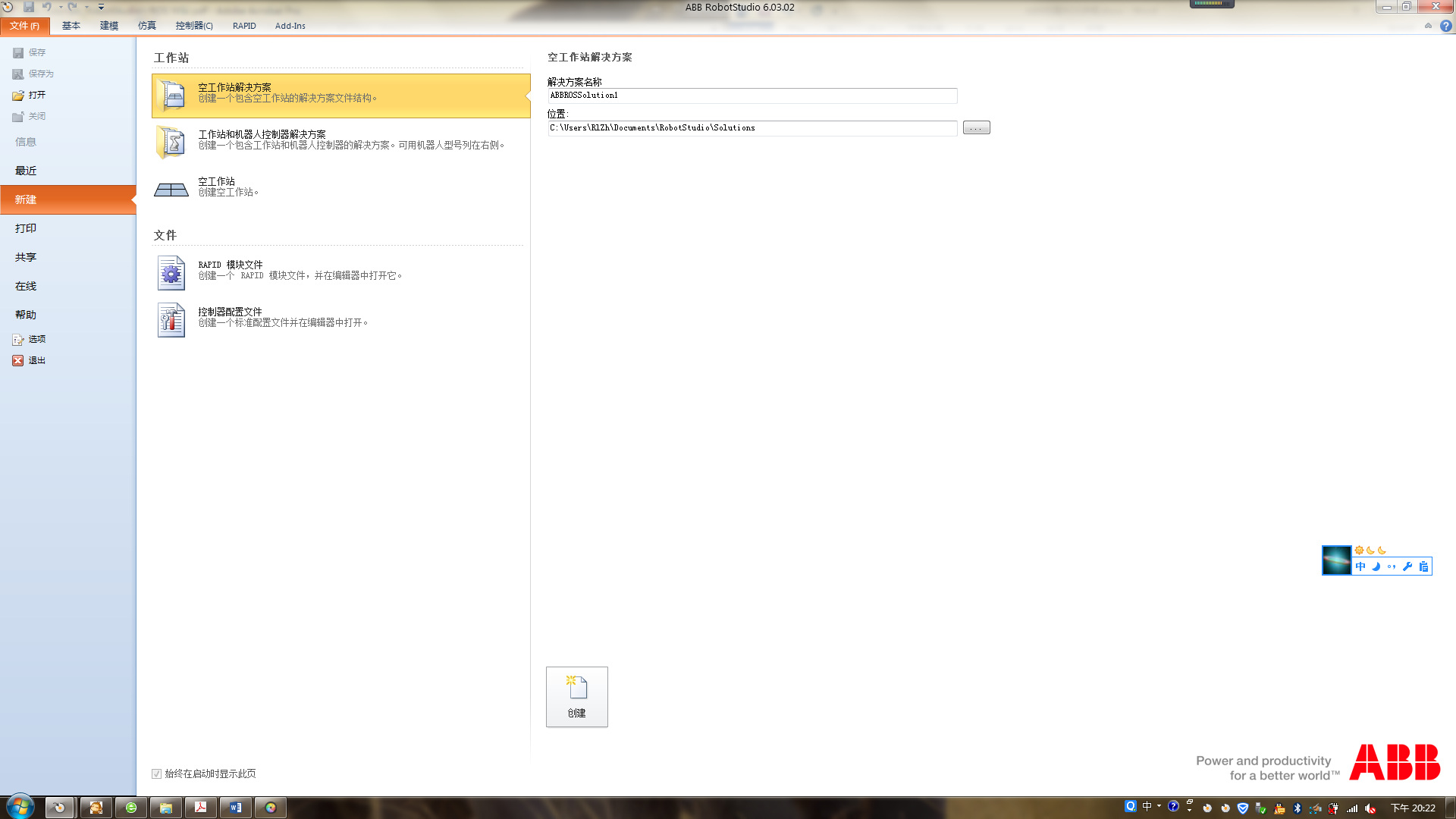
Task: Click the 位置: label above the path field
Action: click(558, 114)
